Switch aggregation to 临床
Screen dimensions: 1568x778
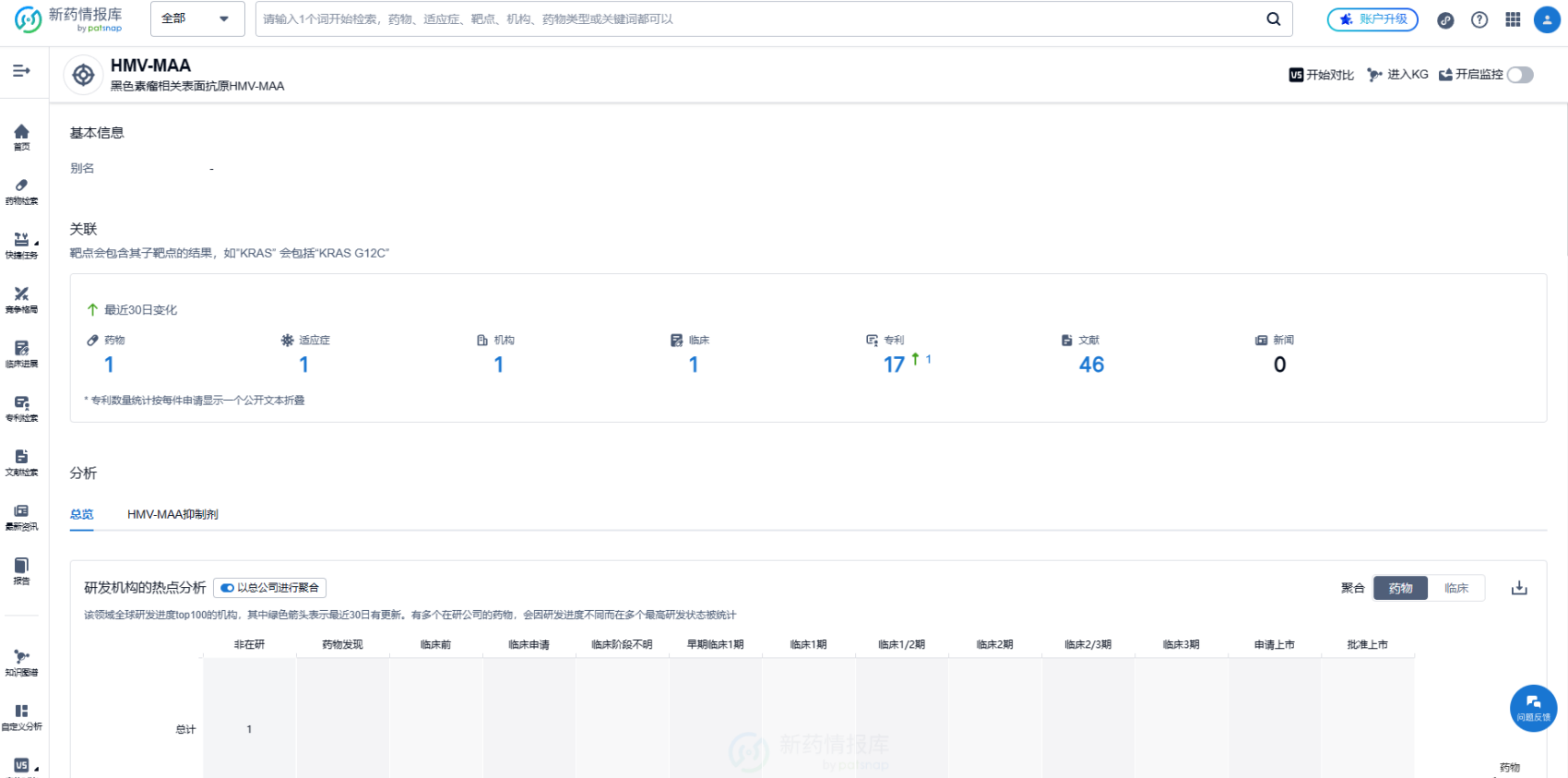[x=1455, y=588]
